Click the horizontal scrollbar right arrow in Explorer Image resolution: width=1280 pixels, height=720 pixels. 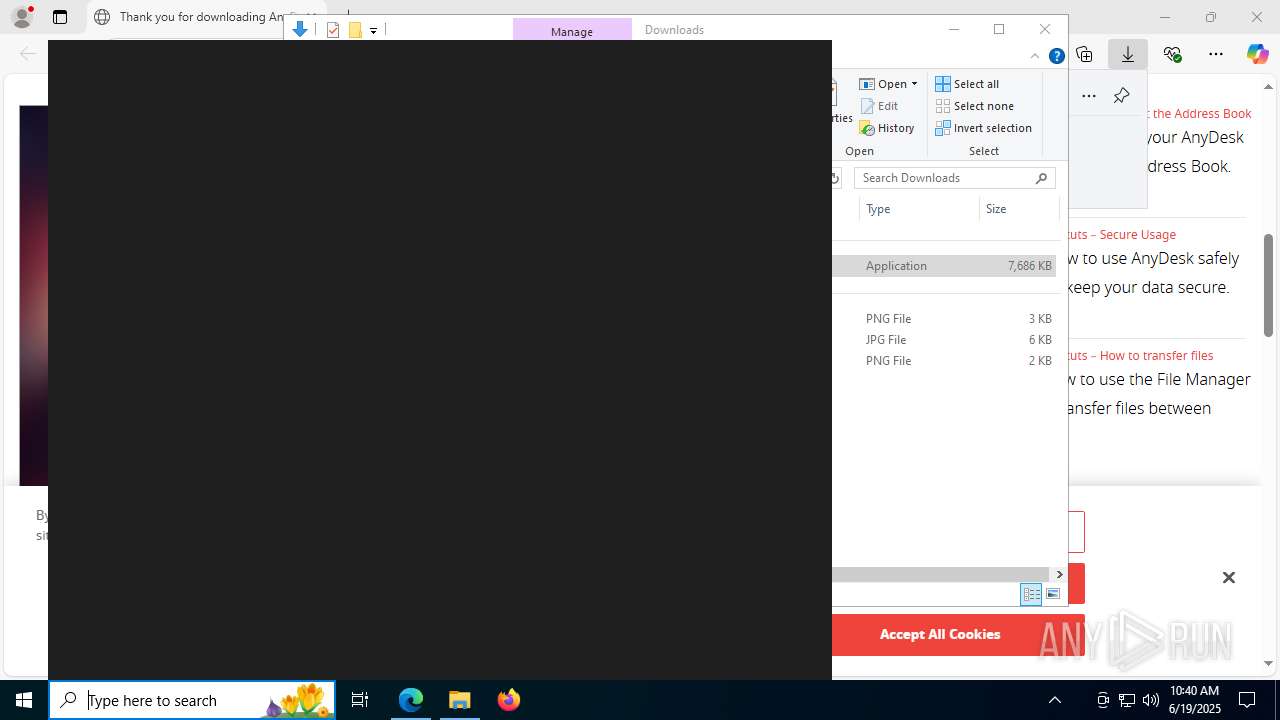(x=1059, y=574)
